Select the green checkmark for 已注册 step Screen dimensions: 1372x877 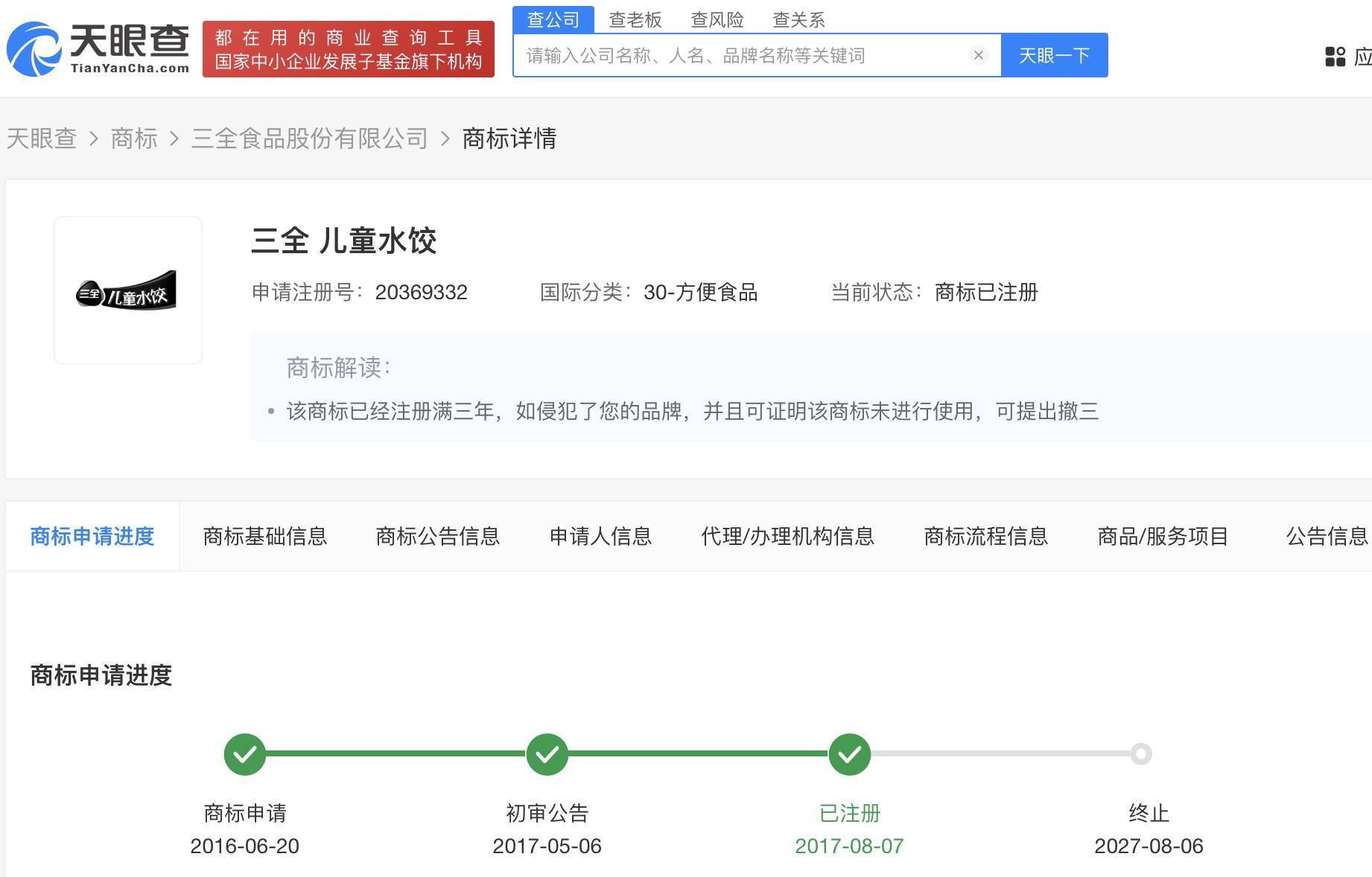[850, 754]
